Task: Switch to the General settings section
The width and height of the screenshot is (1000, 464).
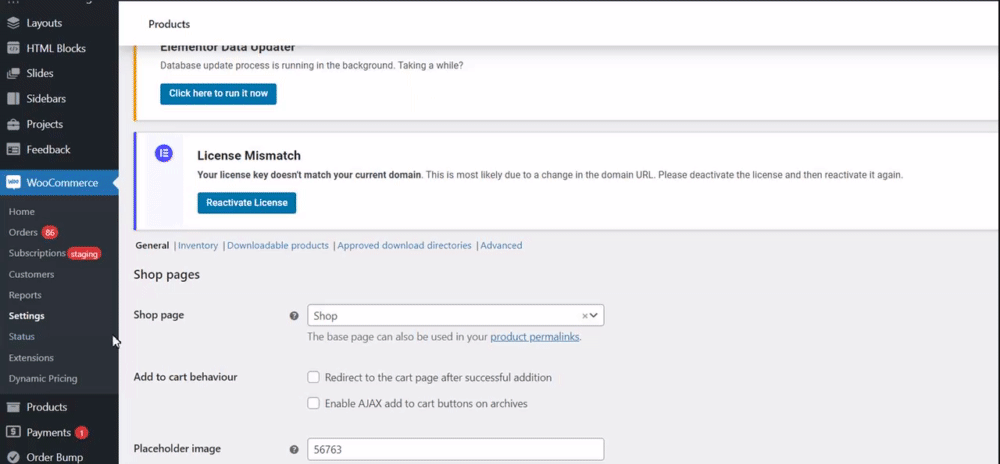Action: [152, 245]
